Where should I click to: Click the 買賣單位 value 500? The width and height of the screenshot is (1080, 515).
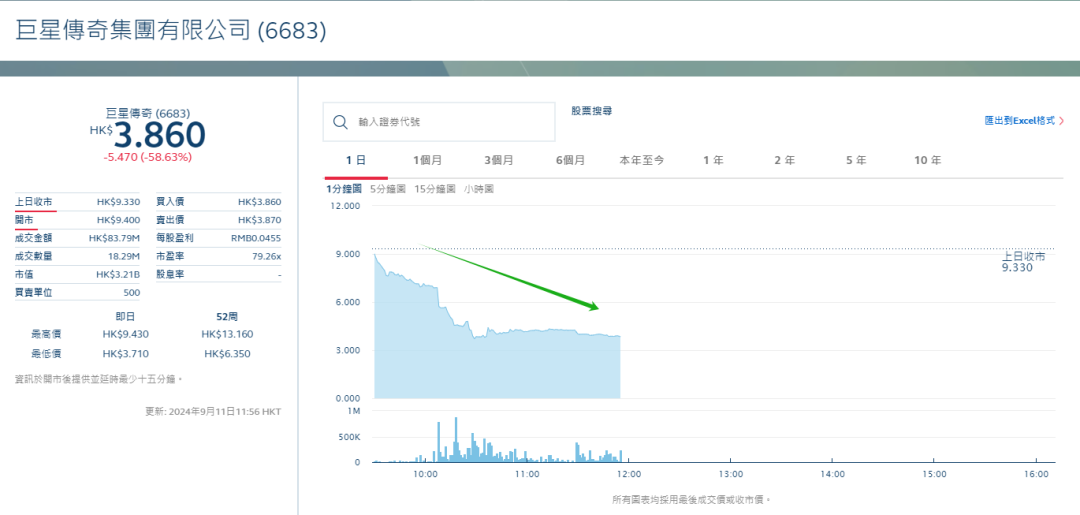pyautogui.click(x=132, y=293)
